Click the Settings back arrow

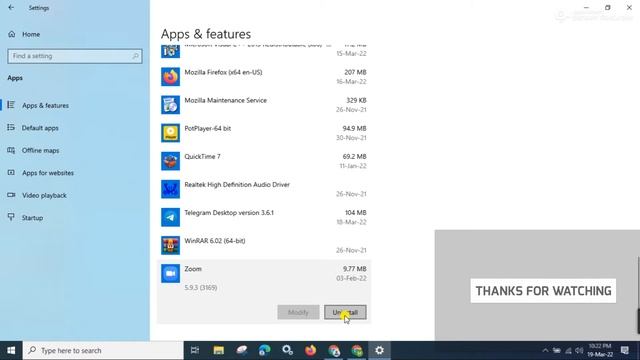(11, 7)
